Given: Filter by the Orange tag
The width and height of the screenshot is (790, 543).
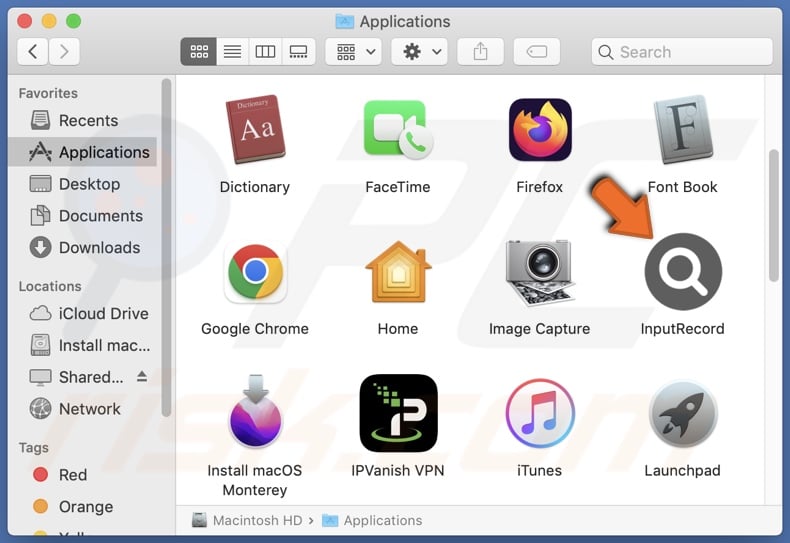Looking at the screenshot, I should tap(83, 506).
